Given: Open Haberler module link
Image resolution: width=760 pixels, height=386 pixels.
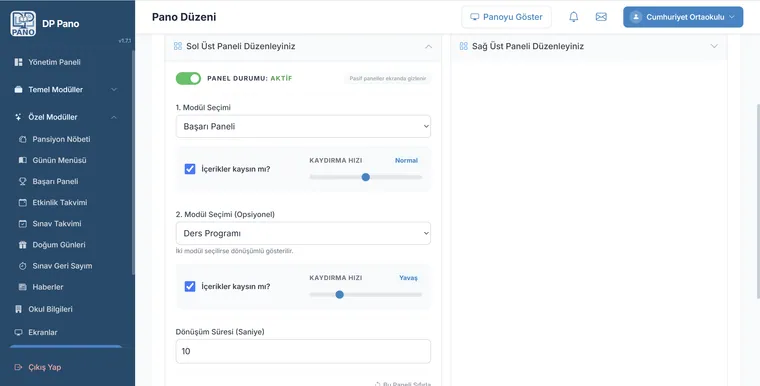Looking at the screenshot, I should coord(48,287).
